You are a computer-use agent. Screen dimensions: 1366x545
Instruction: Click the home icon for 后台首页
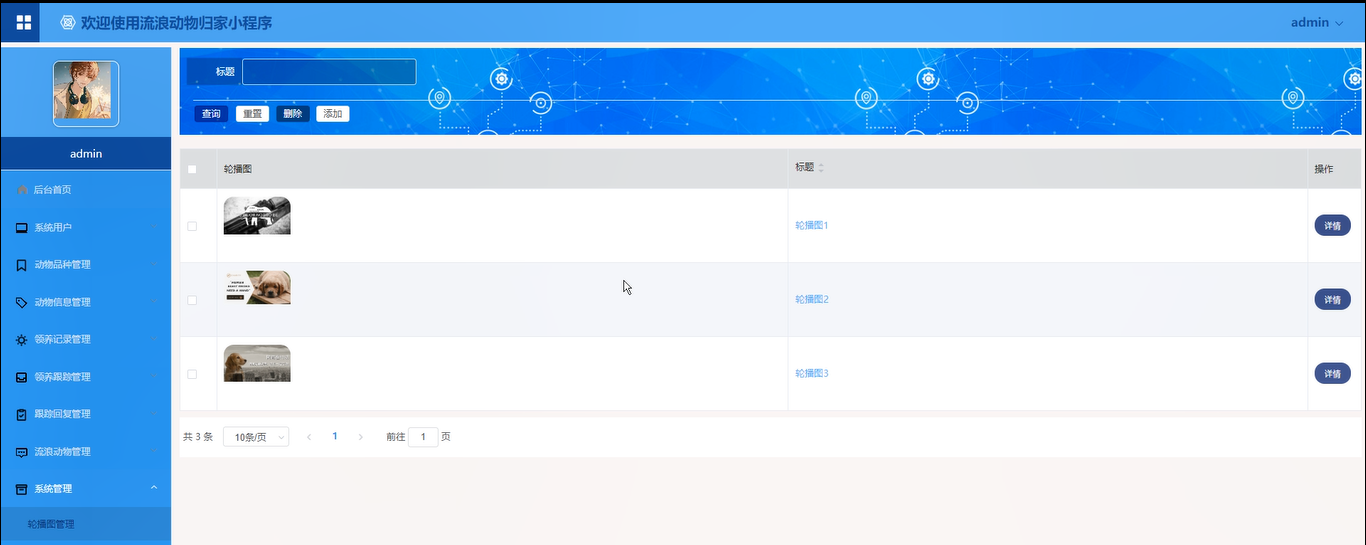(22, 190)
